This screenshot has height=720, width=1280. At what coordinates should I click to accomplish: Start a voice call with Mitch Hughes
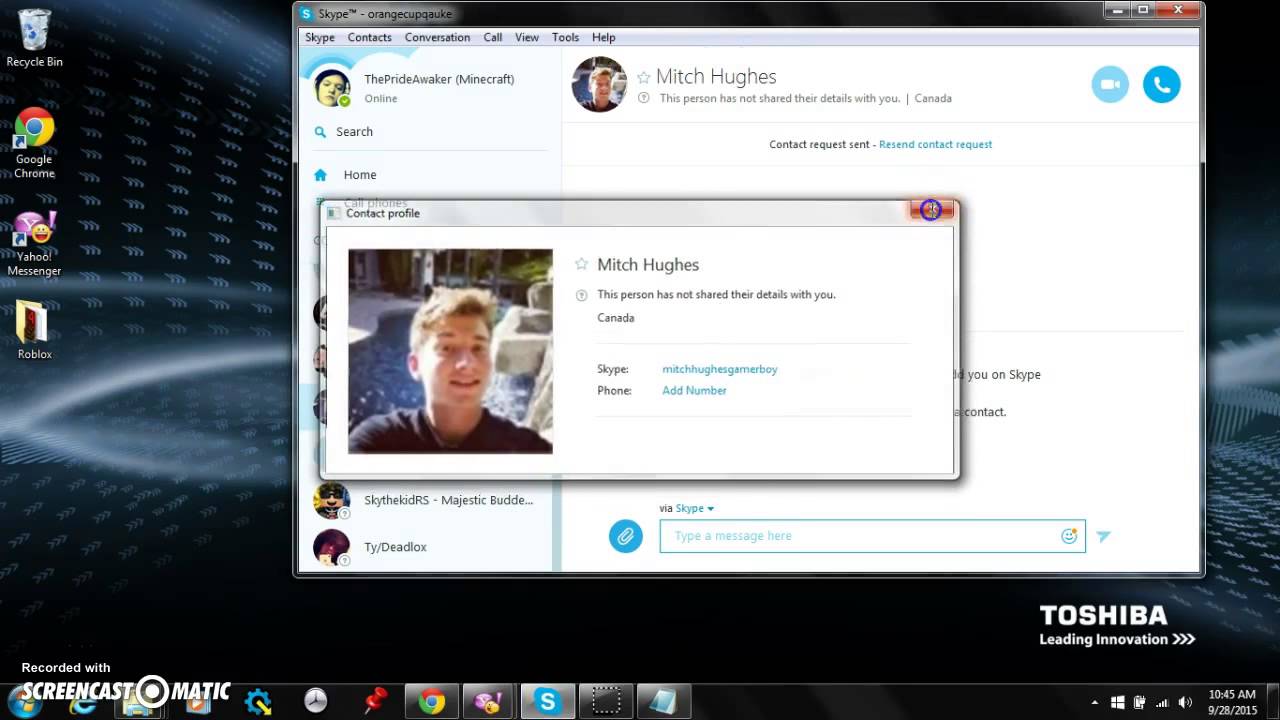(1162, 85)
